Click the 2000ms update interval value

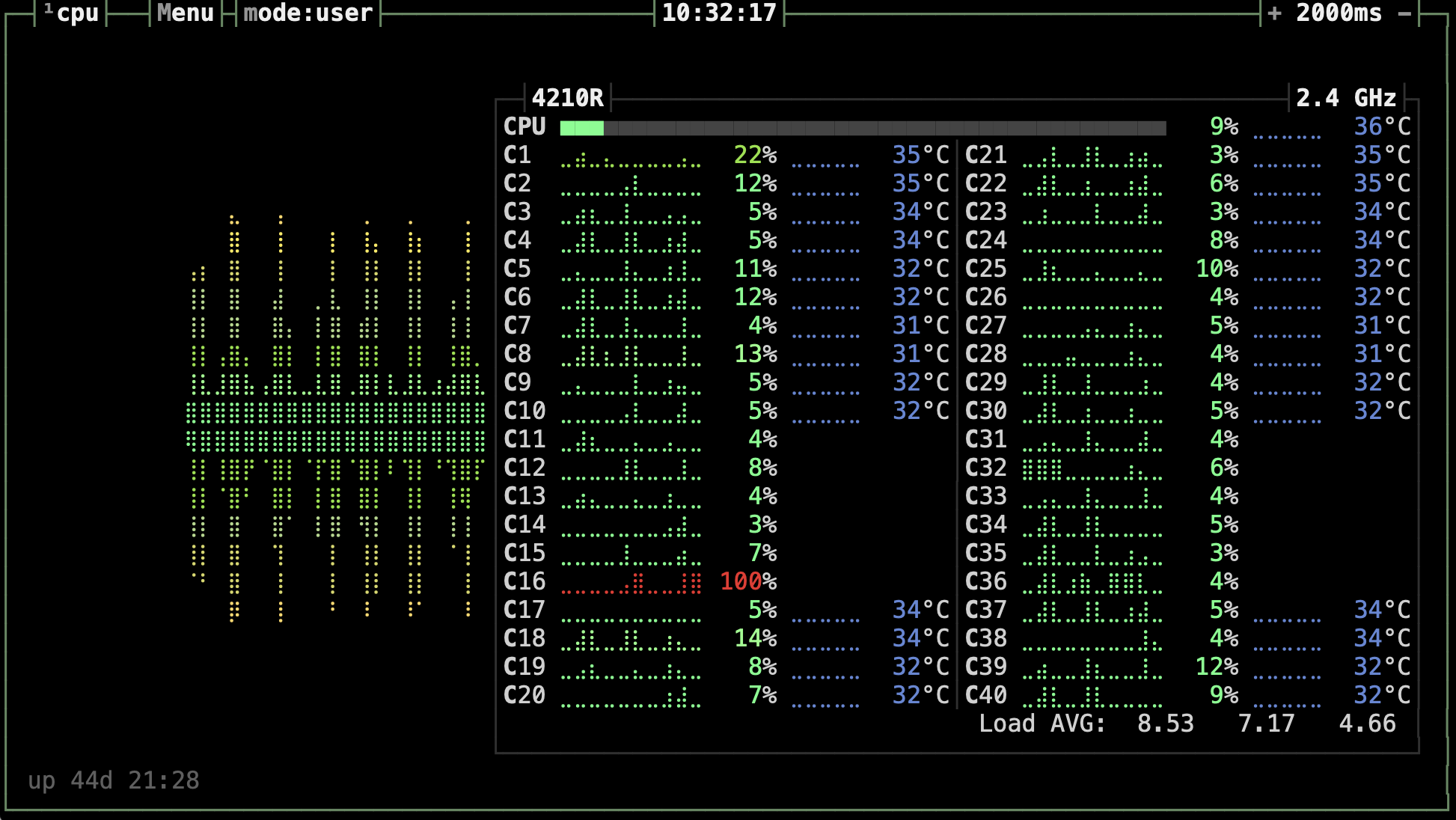tap(1339, 12)
